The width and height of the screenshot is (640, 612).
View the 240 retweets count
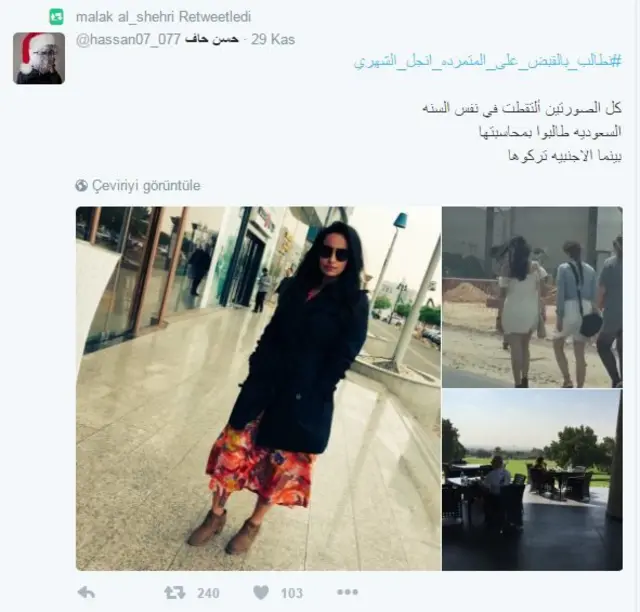[x=208, y=593]
